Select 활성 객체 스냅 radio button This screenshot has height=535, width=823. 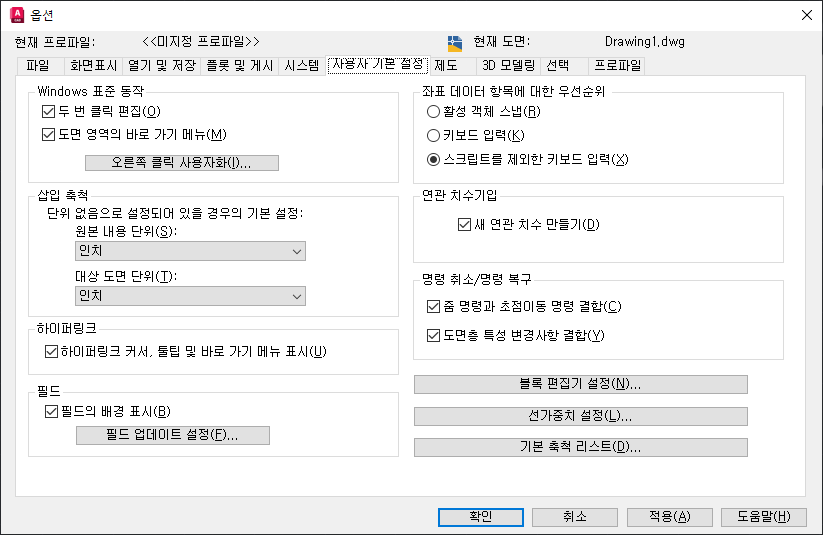tap(433, 111)
